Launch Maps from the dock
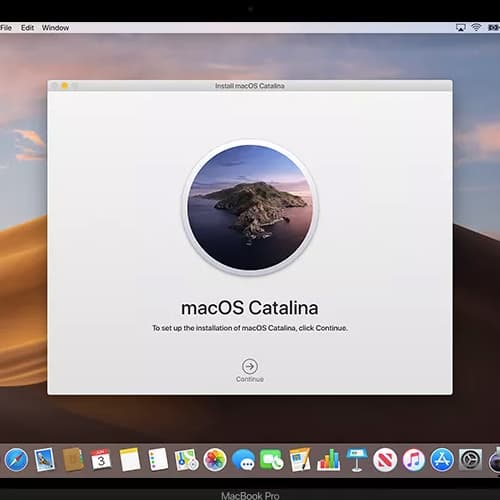This screenshot has width=500, height=500. (187, 460)
